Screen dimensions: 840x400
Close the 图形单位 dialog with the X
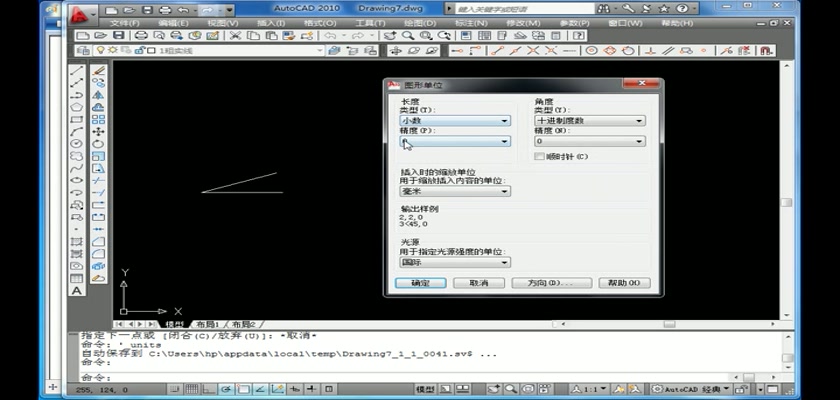point(641,84)
